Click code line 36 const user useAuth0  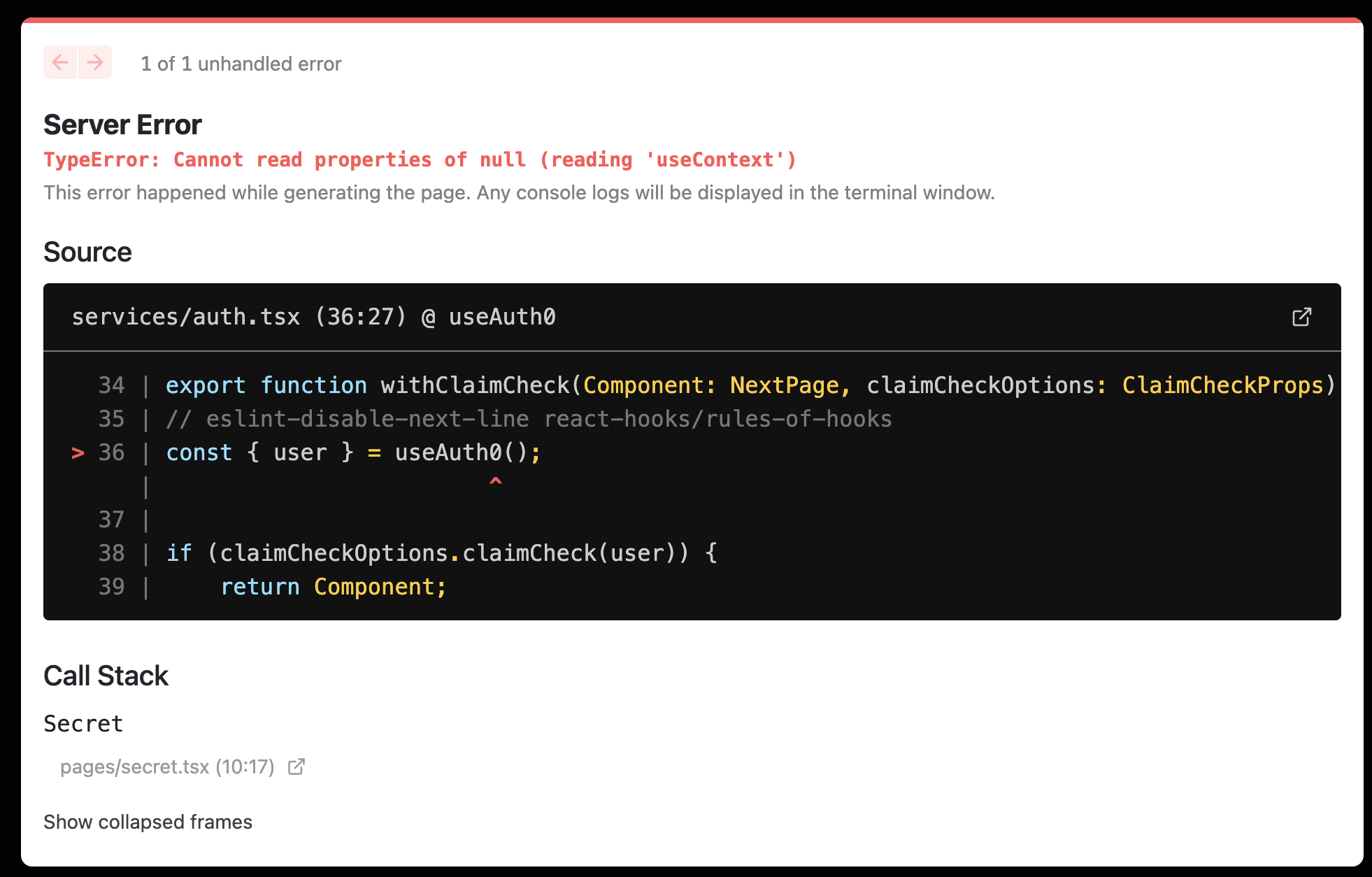pyautogui.click(x=353, y=452)
